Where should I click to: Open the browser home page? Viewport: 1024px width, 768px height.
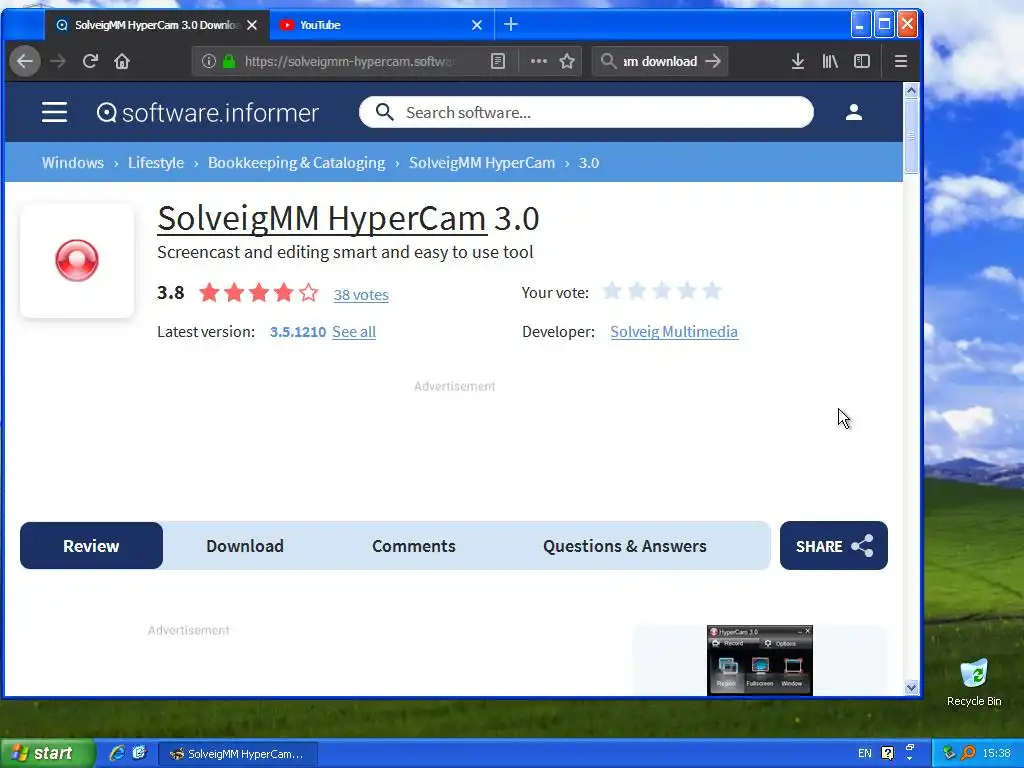122,61
